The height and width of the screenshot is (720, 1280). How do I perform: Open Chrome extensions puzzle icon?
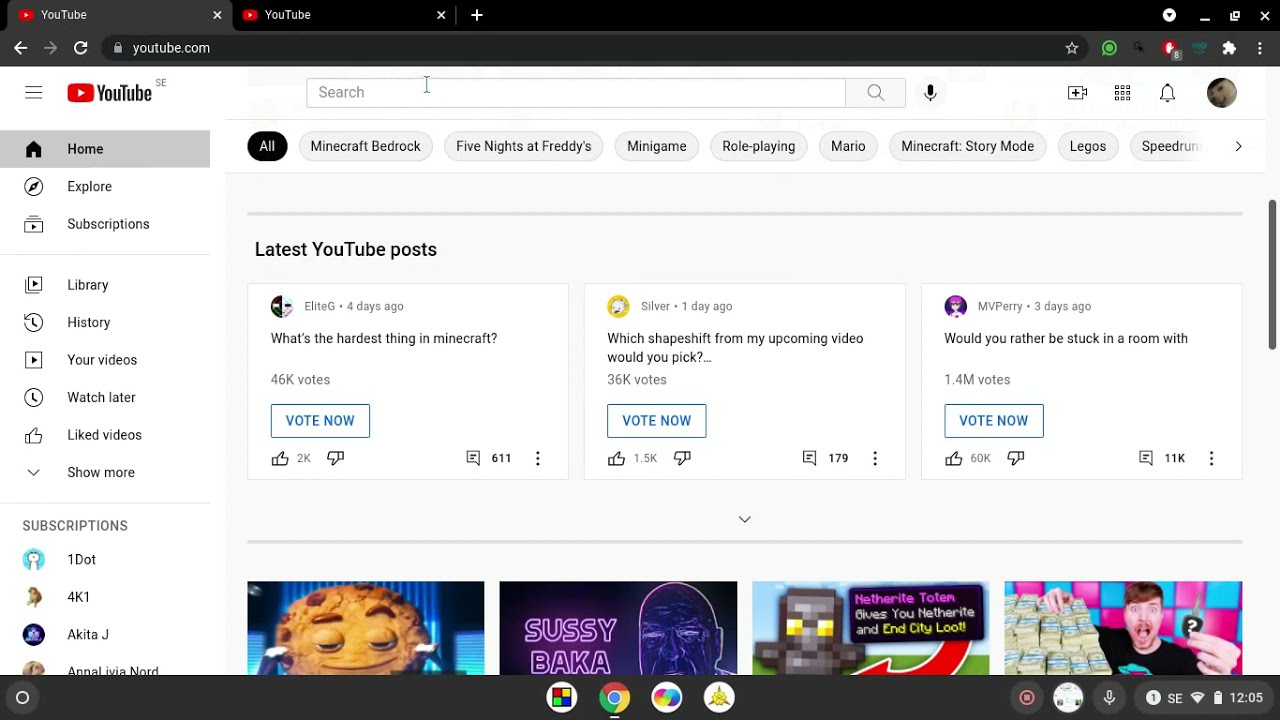[1229, 48]
